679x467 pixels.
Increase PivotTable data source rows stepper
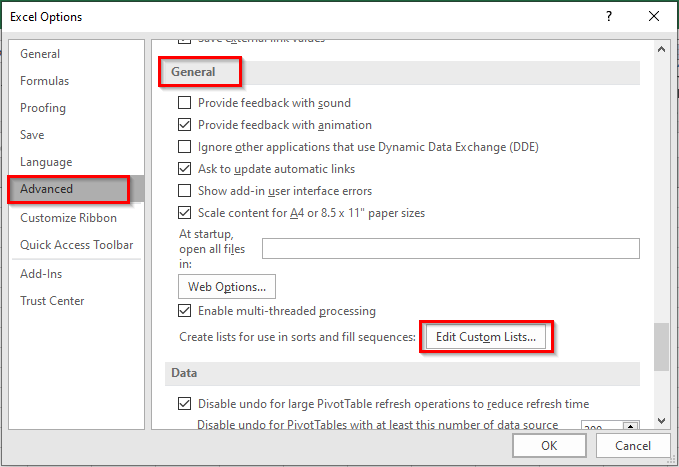coord(631,426)
